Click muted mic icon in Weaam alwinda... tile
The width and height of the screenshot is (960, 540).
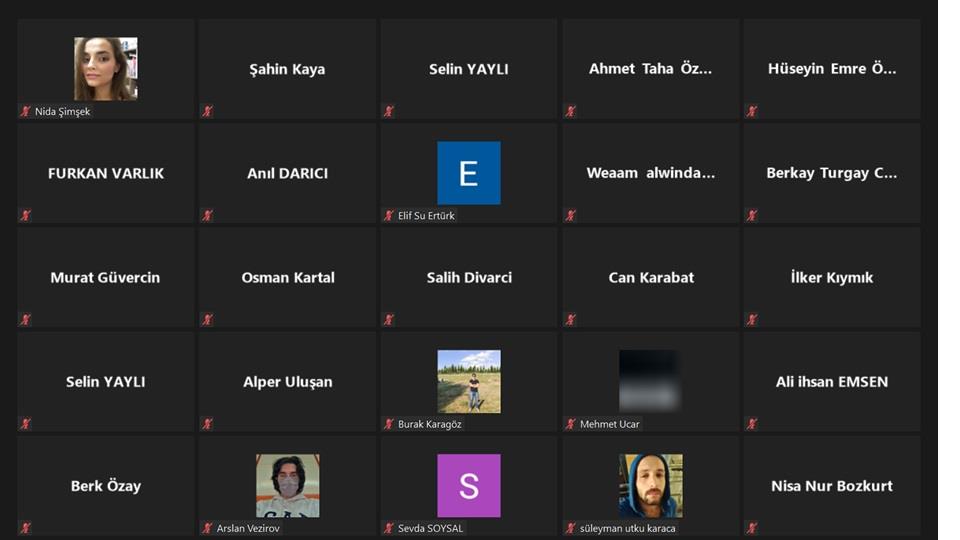(x=571, y=216)
